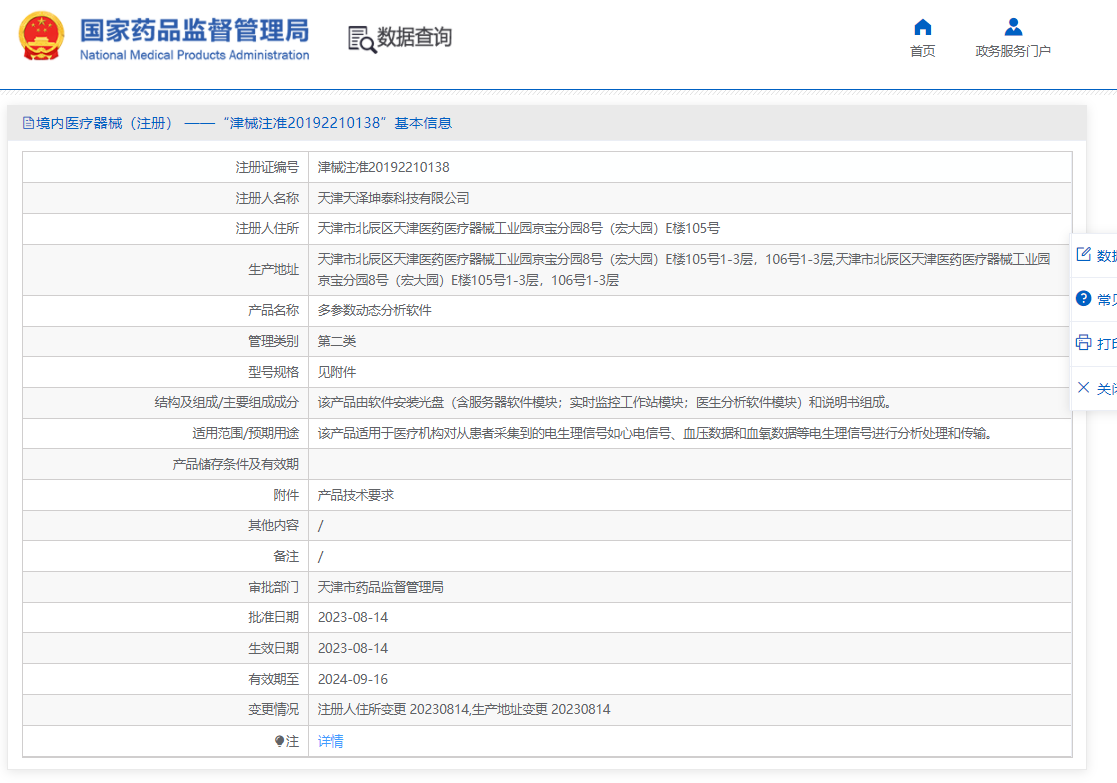The image size is (1117, 783).
Task: Click the 适用范围/预期用途 description text
Action: pos(655,433)
